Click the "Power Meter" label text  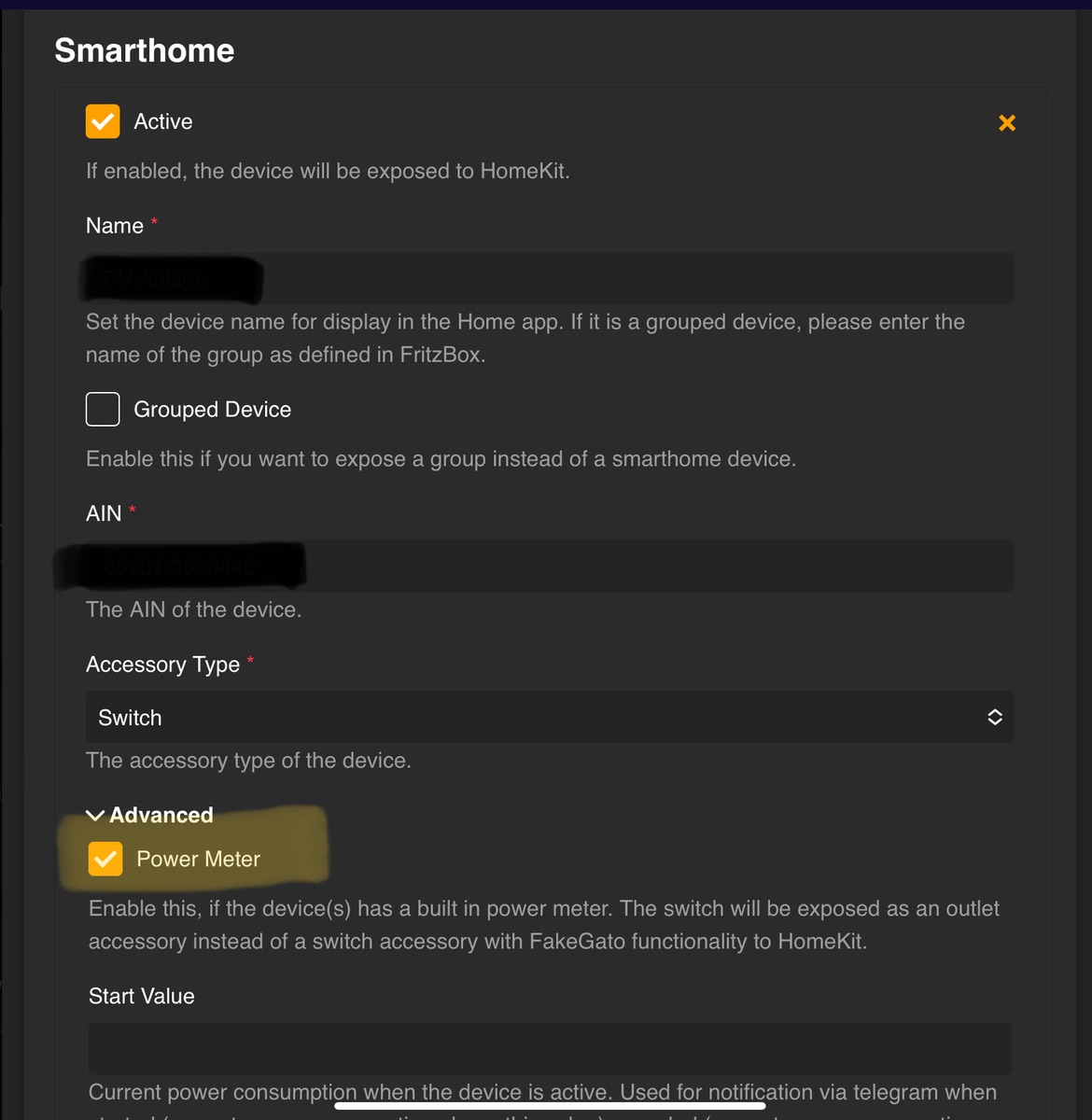(x=198, y=859)
